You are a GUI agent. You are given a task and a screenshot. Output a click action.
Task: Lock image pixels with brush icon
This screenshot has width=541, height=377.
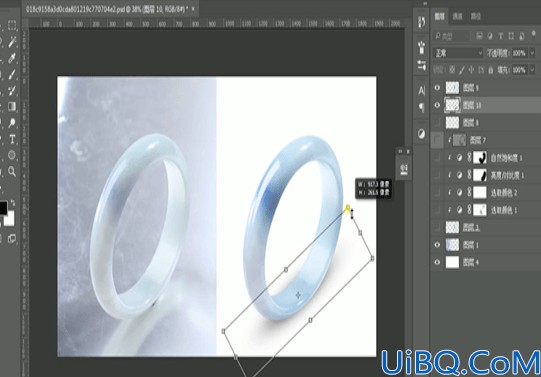click(x=462, y=70)
